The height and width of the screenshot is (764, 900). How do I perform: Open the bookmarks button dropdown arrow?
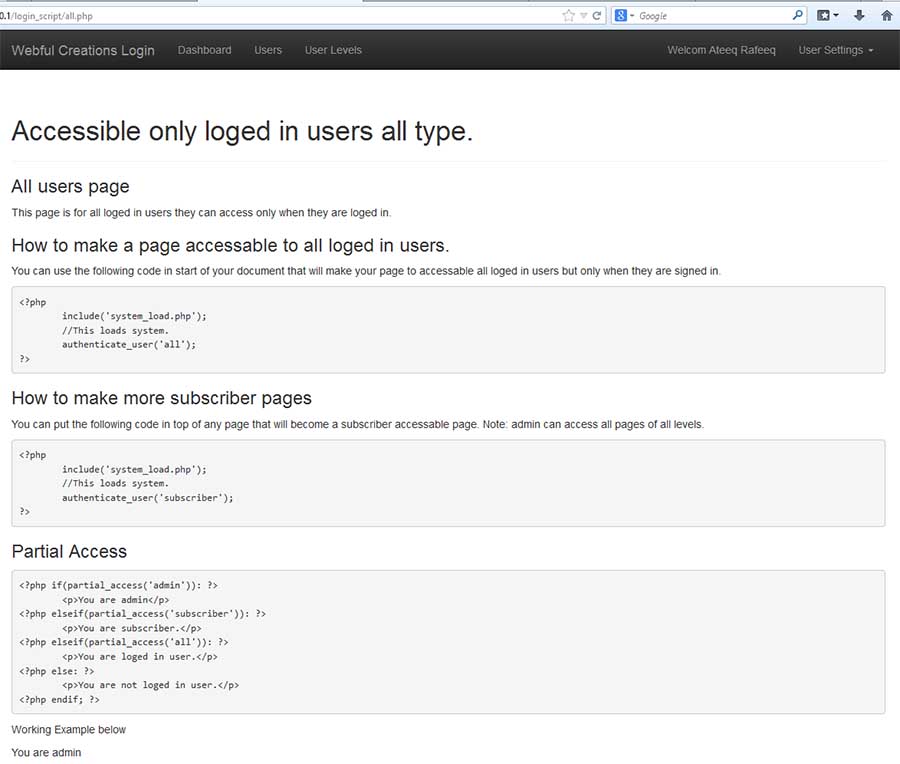[x=836, y=16]
